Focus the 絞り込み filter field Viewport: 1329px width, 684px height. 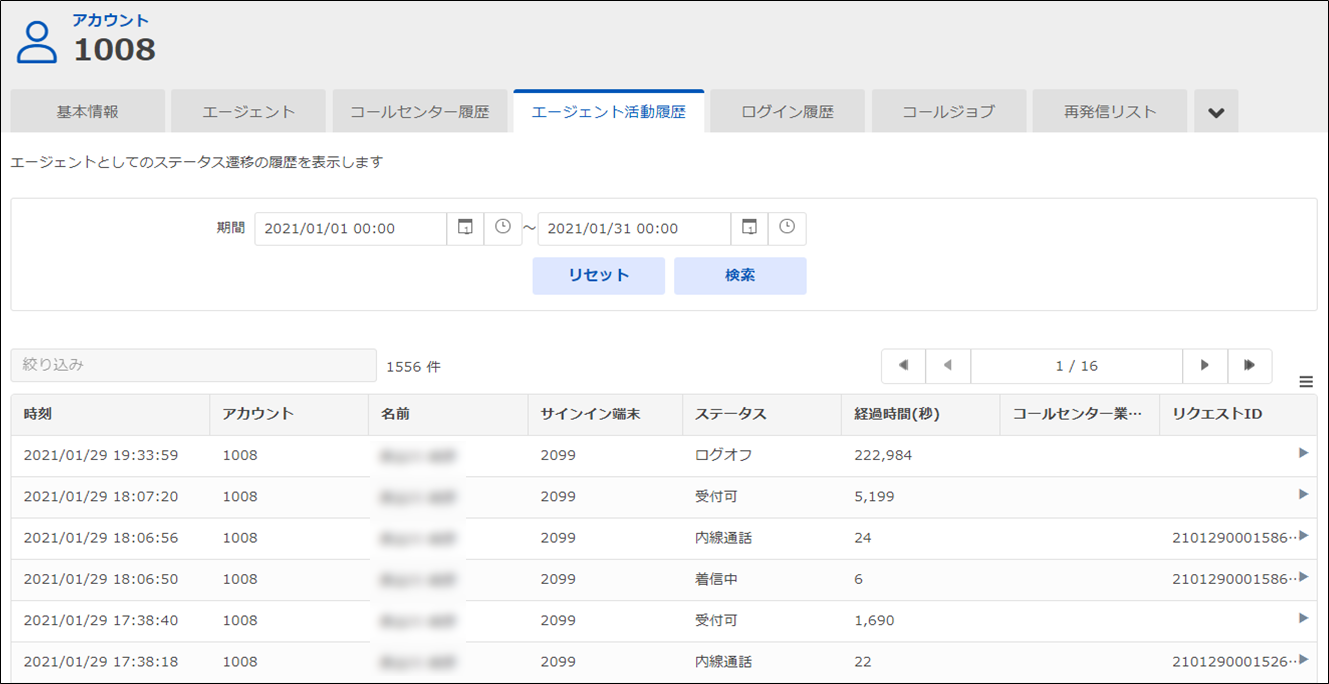194,365
